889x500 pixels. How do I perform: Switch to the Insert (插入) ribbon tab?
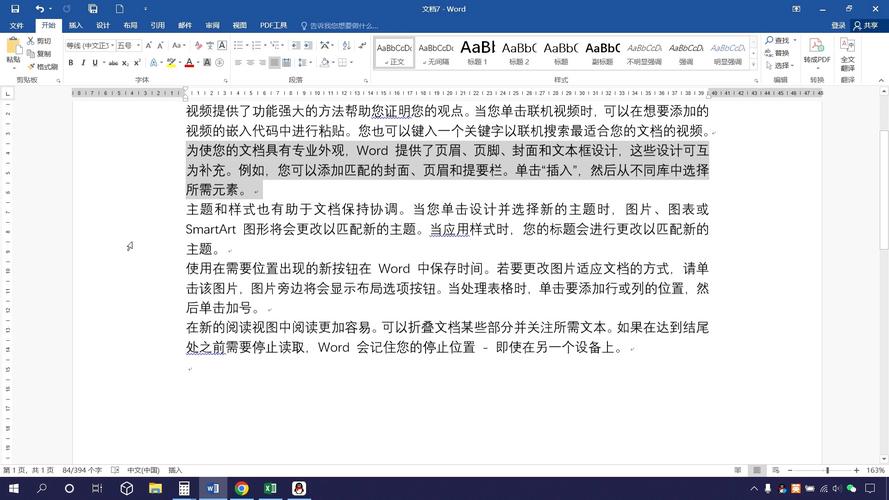click(75, 25)
